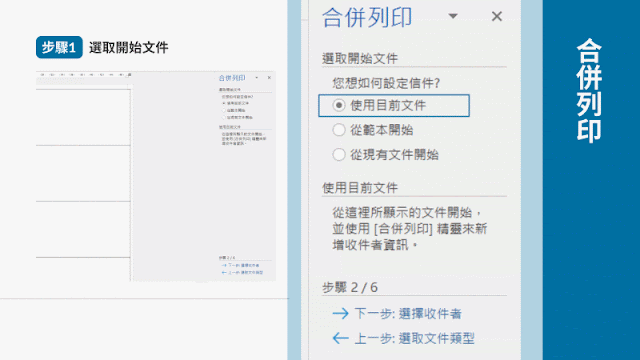Go to 下一步: 選擇收件者
Viewport: 640px width, 360px height.
click(408, 313)
